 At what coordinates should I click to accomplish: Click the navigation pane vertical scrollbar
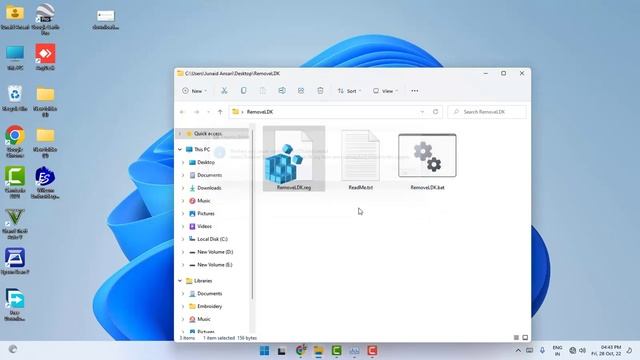[x=252, y=214]
